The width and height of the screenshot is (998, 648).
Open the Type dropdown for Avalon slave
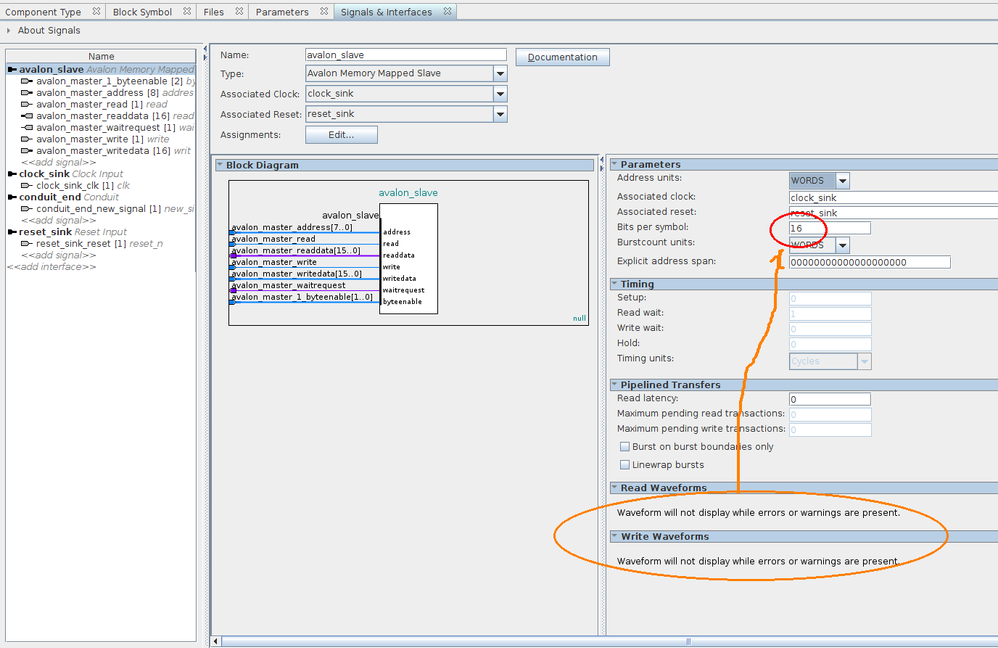499,74
